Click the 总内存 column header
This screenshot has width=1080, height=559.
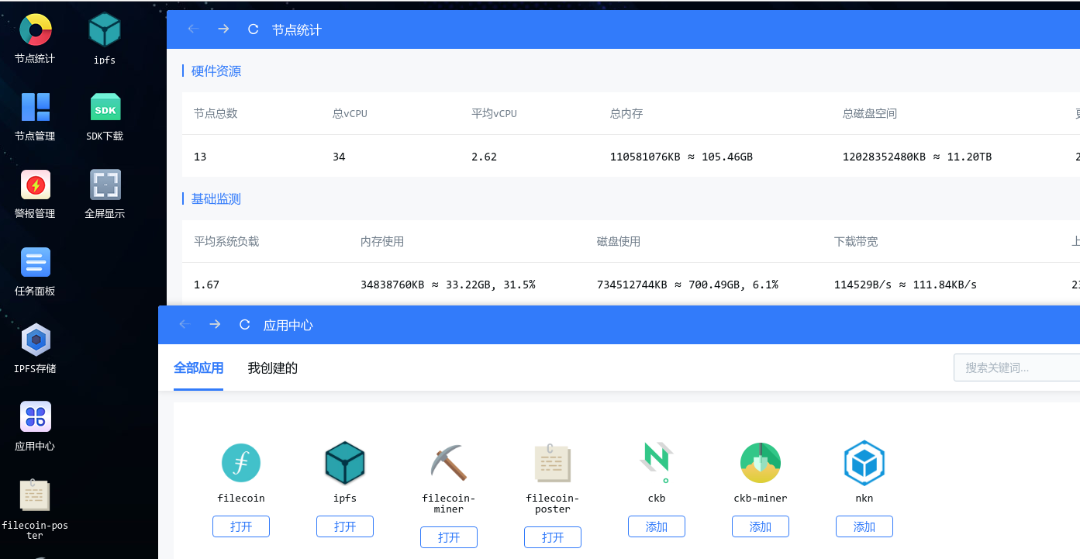coord(627,114)
